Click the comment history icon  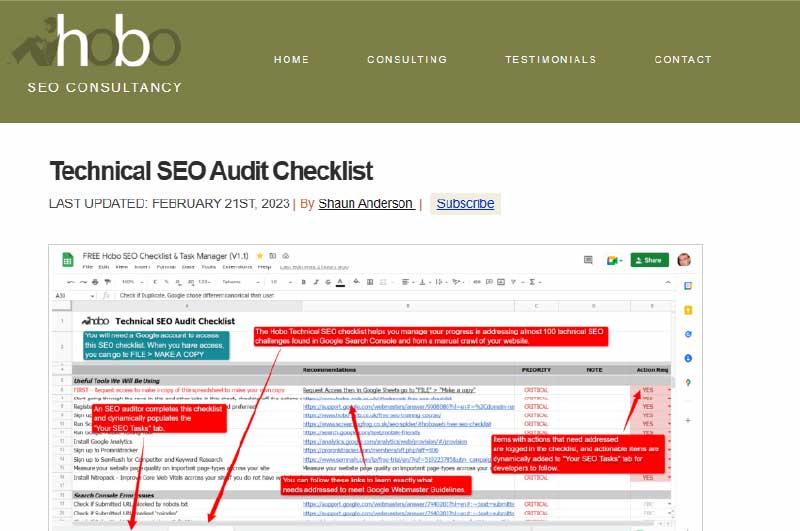pyautogui.click(x=588, y=260)
